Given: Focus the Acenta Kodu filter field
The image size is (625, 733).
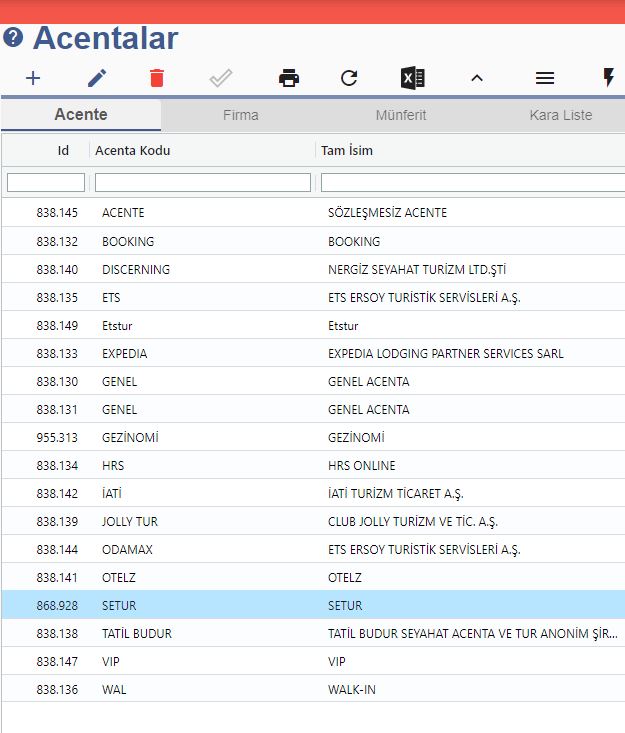Looking at the screenshot, I should click(203, 182).
